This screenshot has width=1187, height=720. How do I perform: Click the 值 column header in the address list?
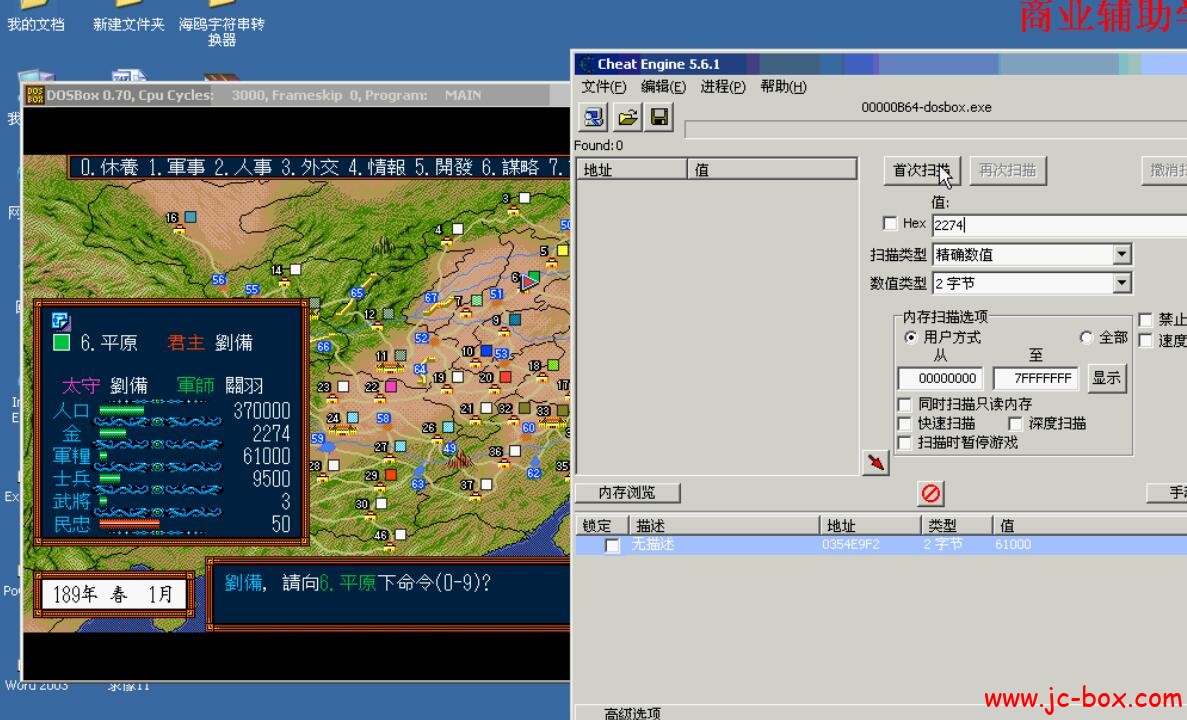click(x=772, y=170)
